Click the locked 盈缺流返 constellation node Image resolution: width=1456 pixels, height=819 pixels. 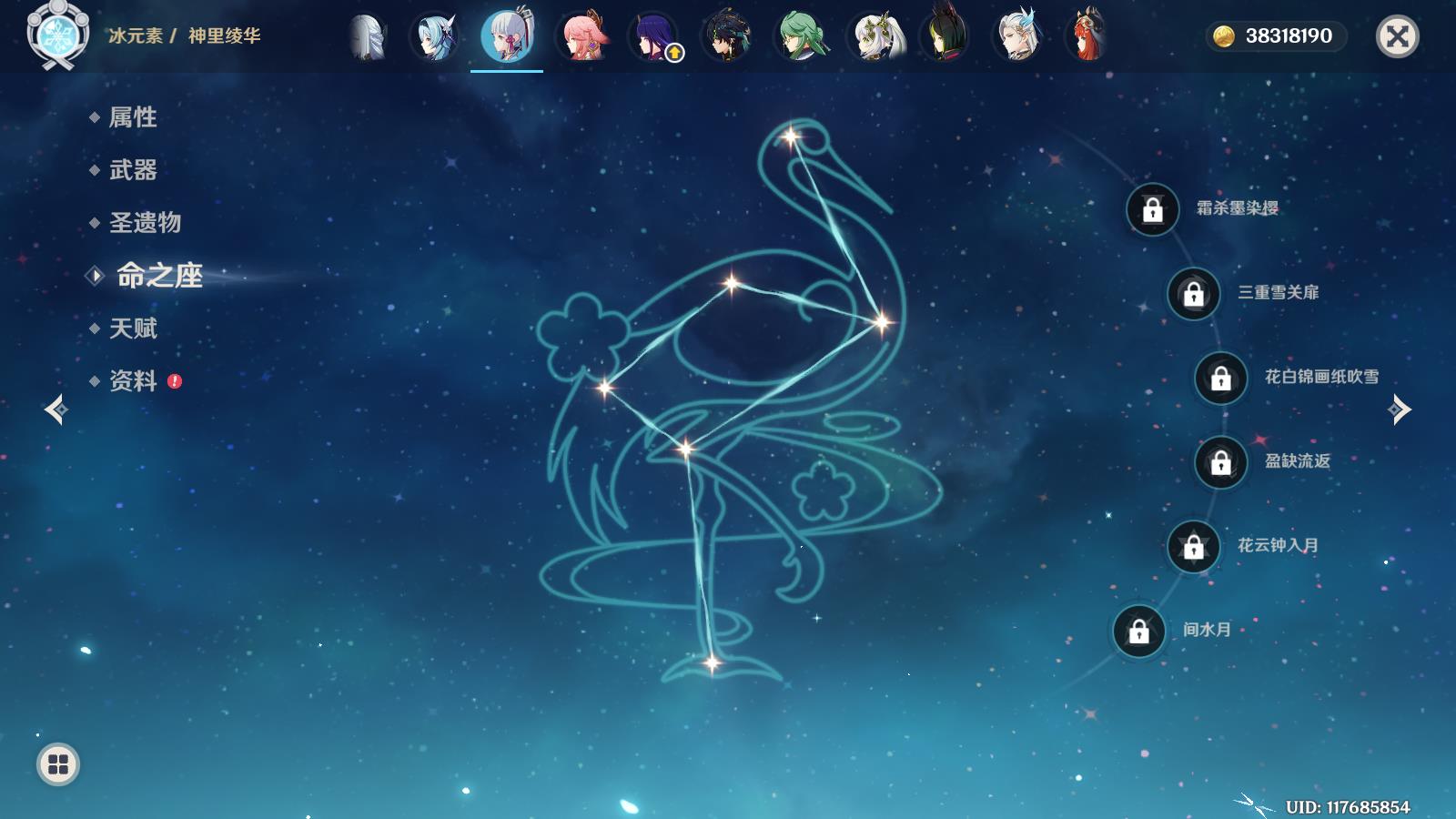1221,462
